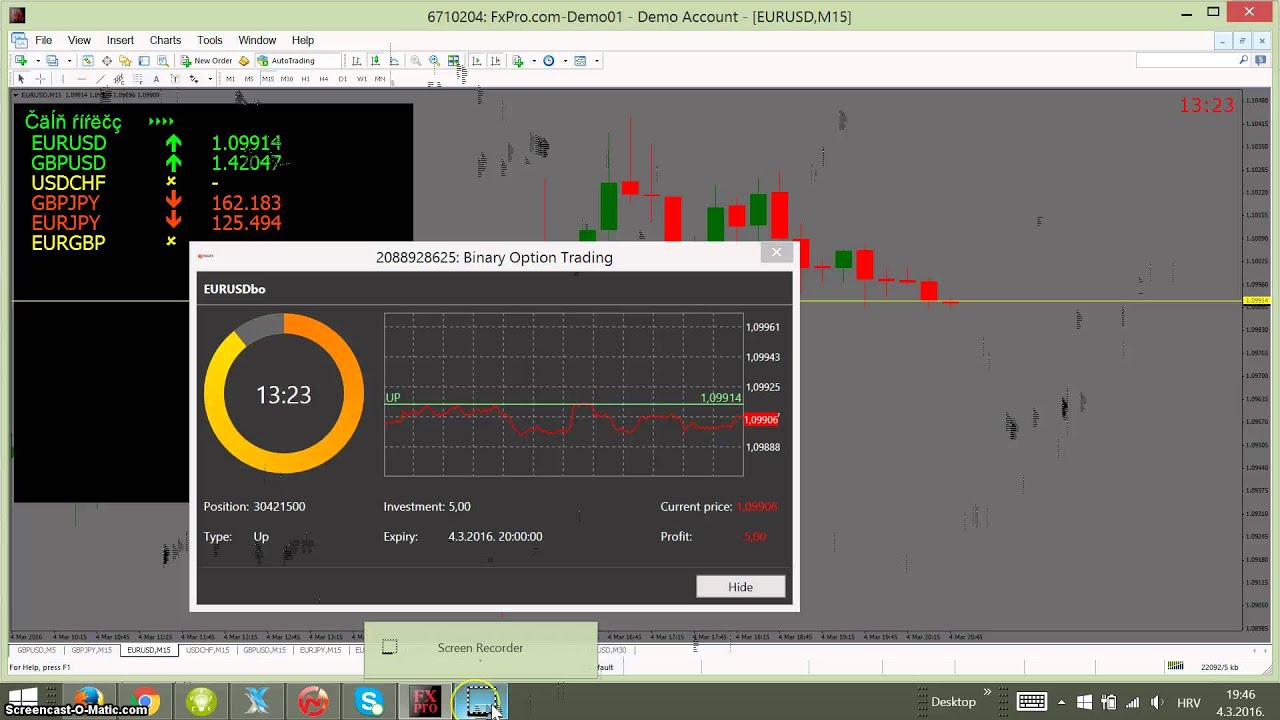Image resolution: width=1280 pixels, height=720 pixels.
Task: Select the crosshair tool
Action: 40,79
